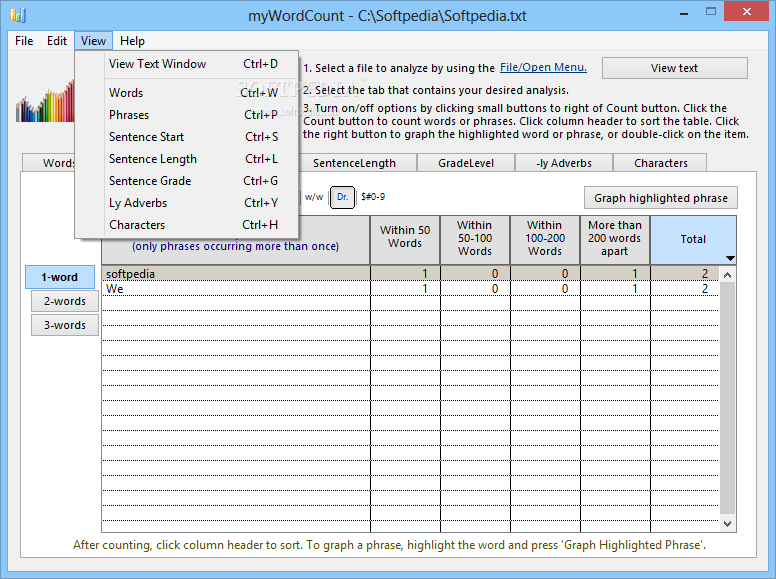
Task: Sort by More than 200 words apart header
Action: tap(615, 240)
